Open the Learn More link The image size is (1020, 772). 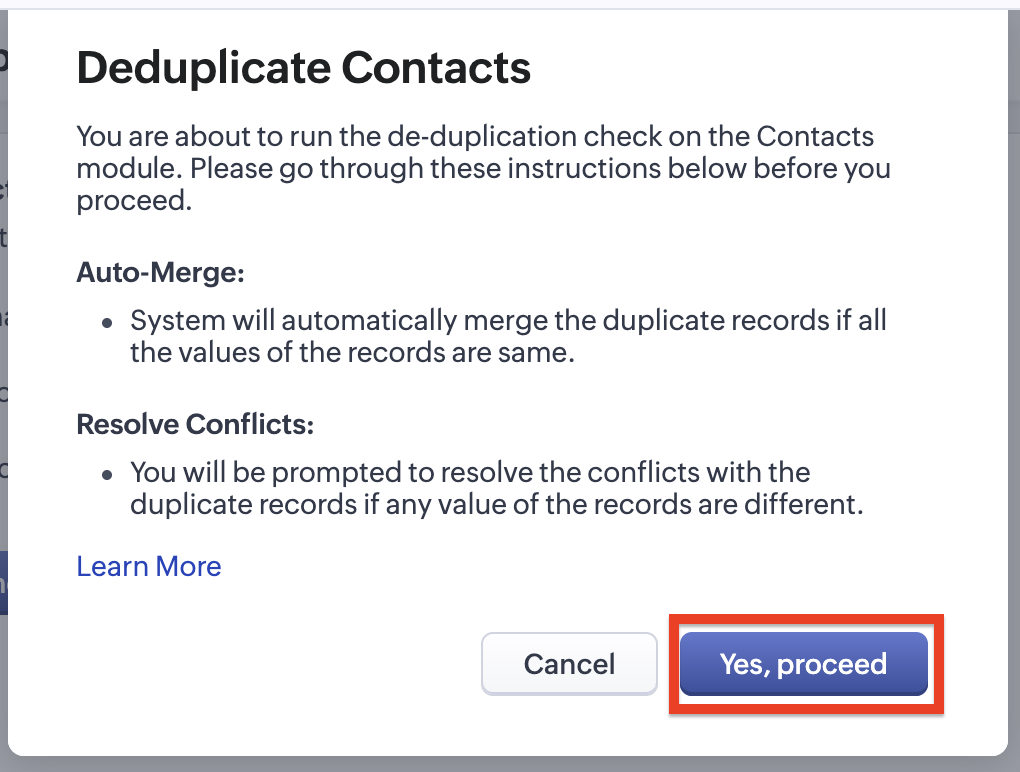pos(149,566)
